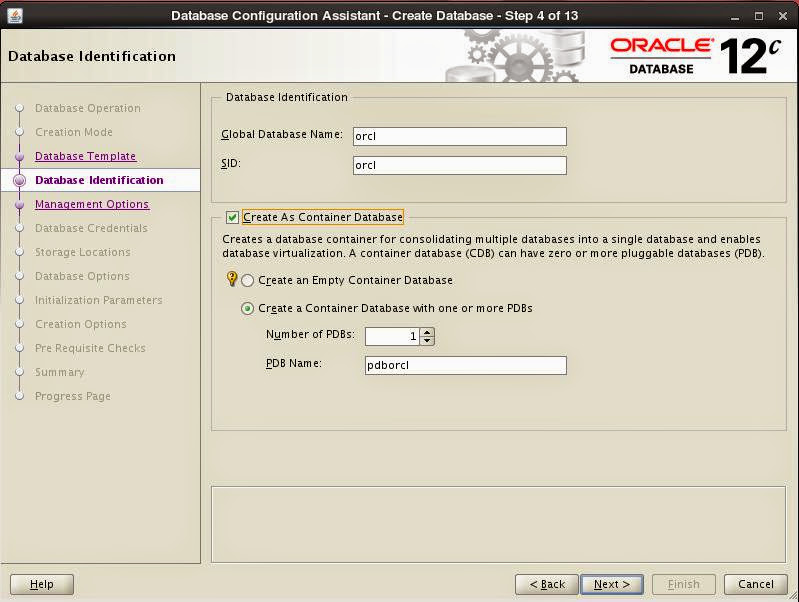Open the Database Template step link
The height and width of the screenshot is (602, 799).
point(86,156)
